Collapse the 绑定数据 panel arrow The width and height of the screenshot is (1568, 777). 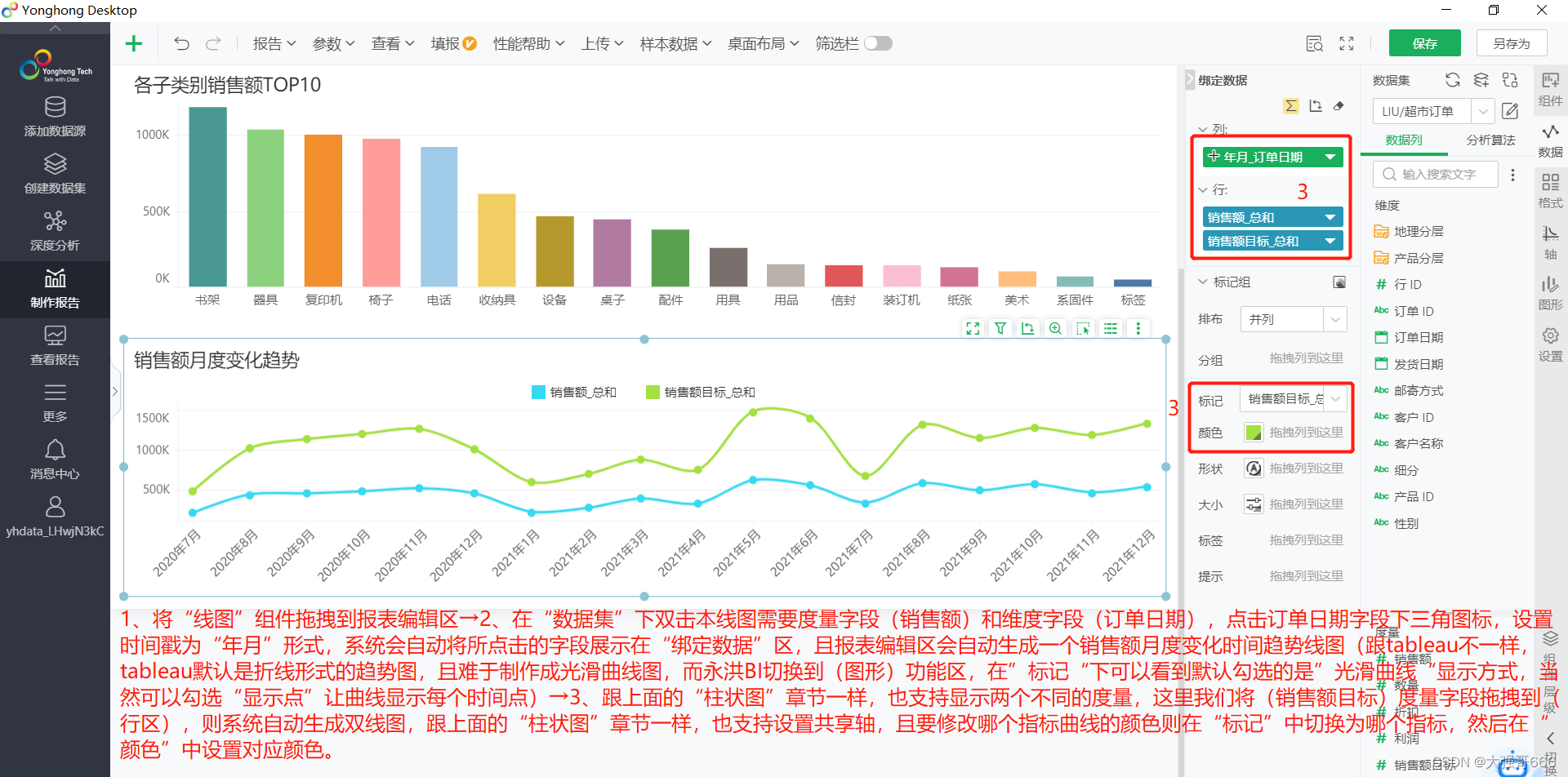point(1189,80)
